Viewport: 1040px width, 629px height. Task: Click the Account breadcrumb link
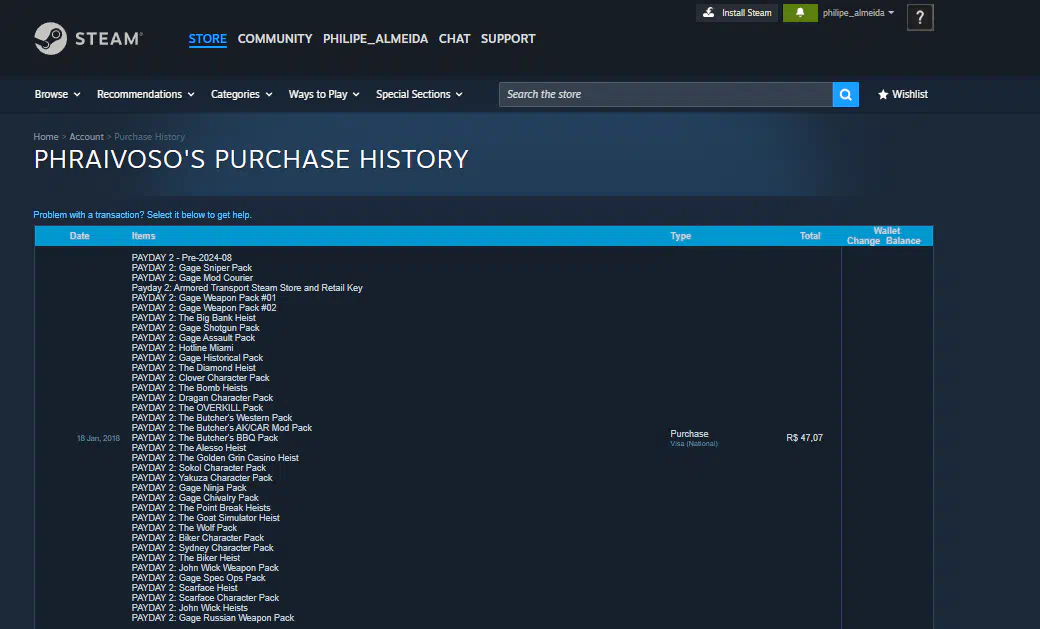pos(86,137)
